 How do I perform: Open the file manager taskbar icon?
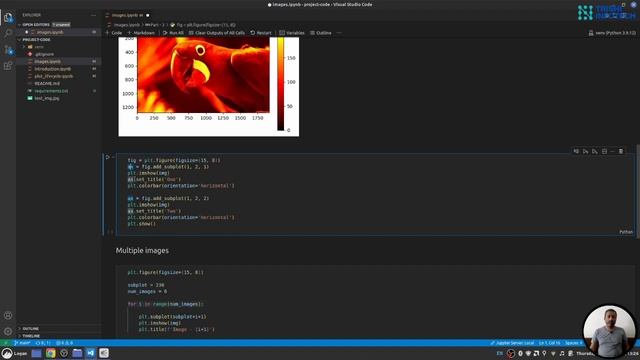coord(77,353)
